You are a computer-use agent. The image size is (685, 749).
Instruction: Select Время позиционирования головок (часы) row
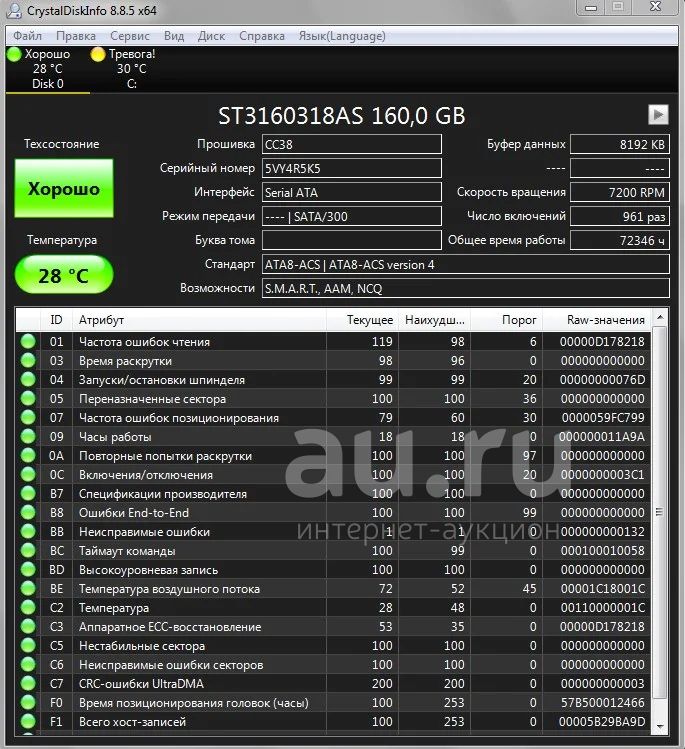tap(333, 702)
